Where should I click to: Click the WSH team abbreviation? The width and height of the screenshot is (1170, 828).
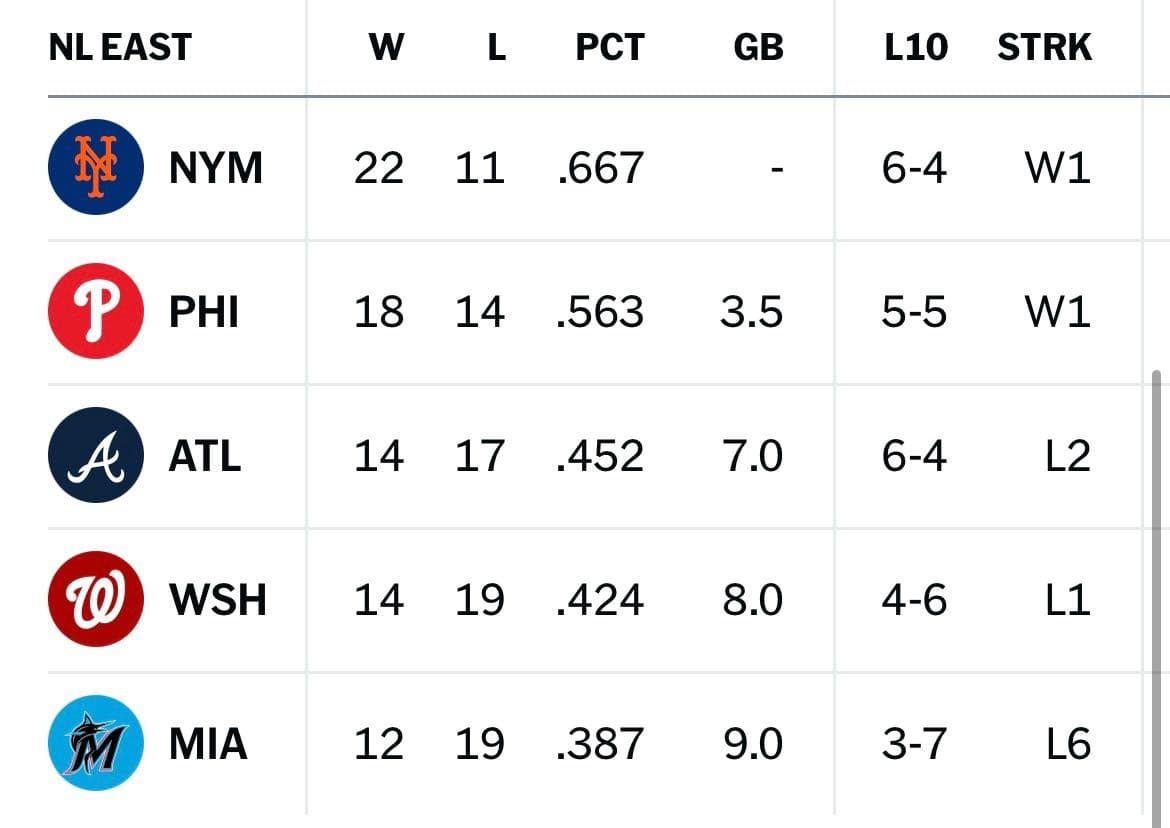[216, 600]
